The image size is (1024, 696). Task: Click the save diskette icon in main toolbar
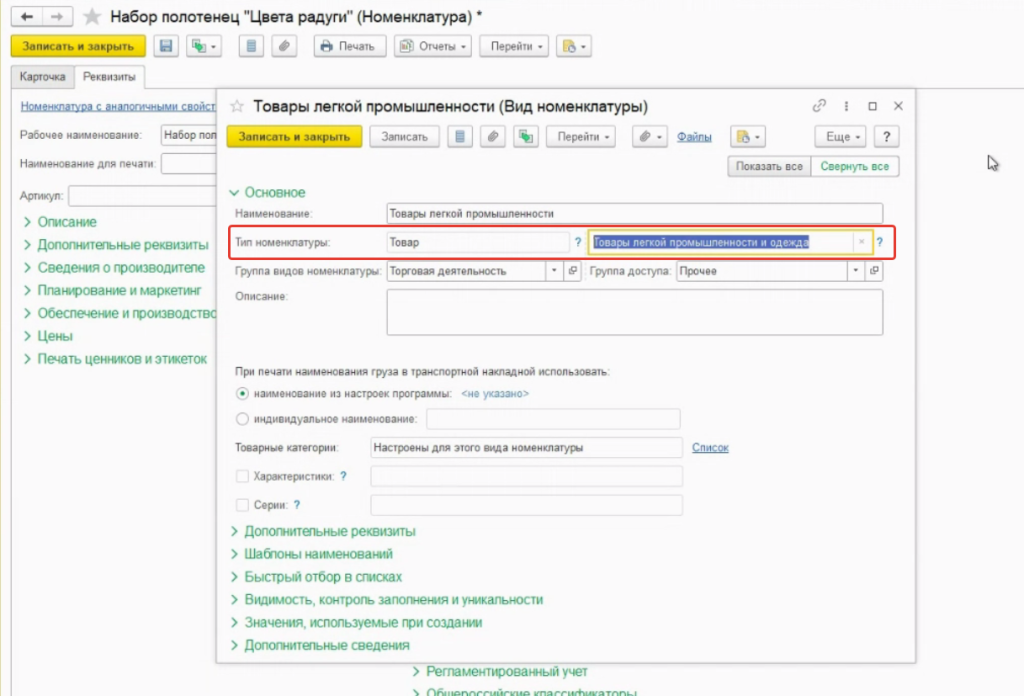[x=166, y=46]
